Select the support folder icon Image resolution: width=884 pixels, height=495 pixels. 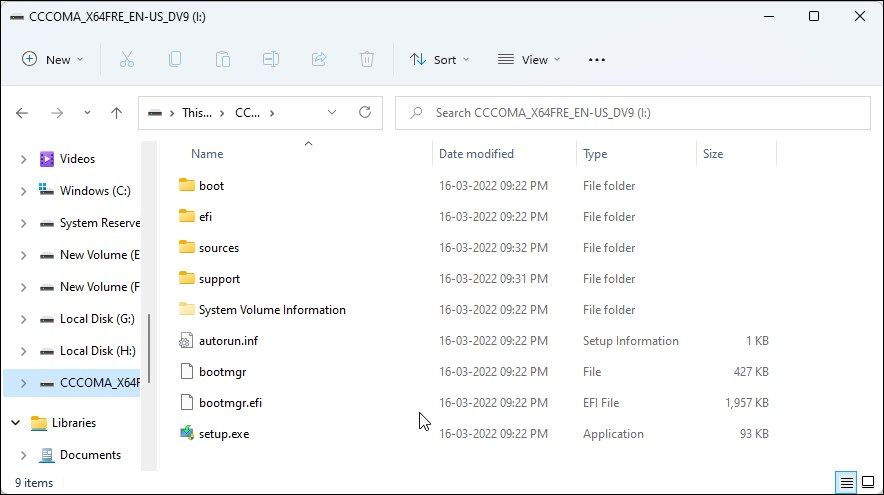[x=187, y=278]
